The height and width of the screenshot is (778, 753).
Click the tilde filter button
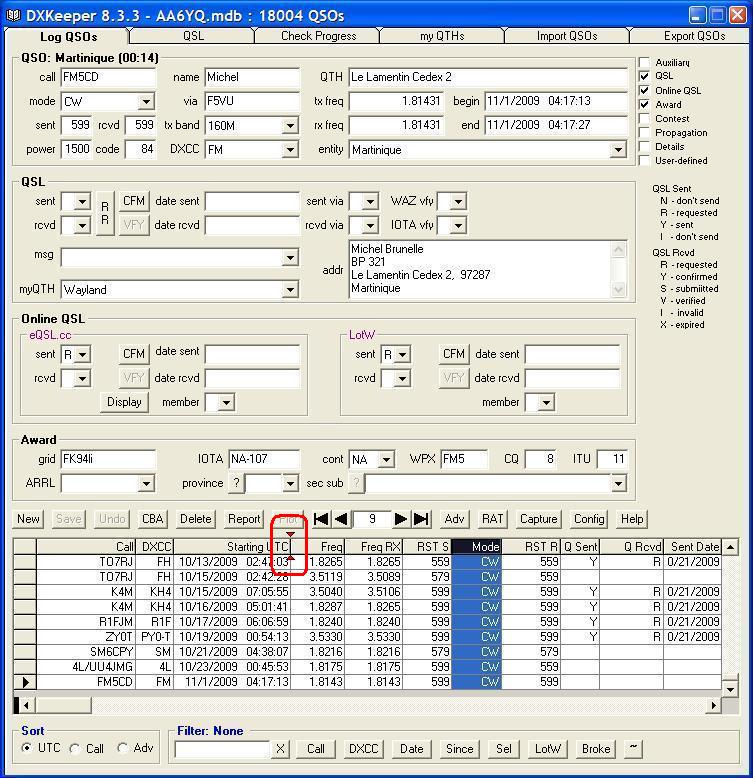(x=633, y=748)
